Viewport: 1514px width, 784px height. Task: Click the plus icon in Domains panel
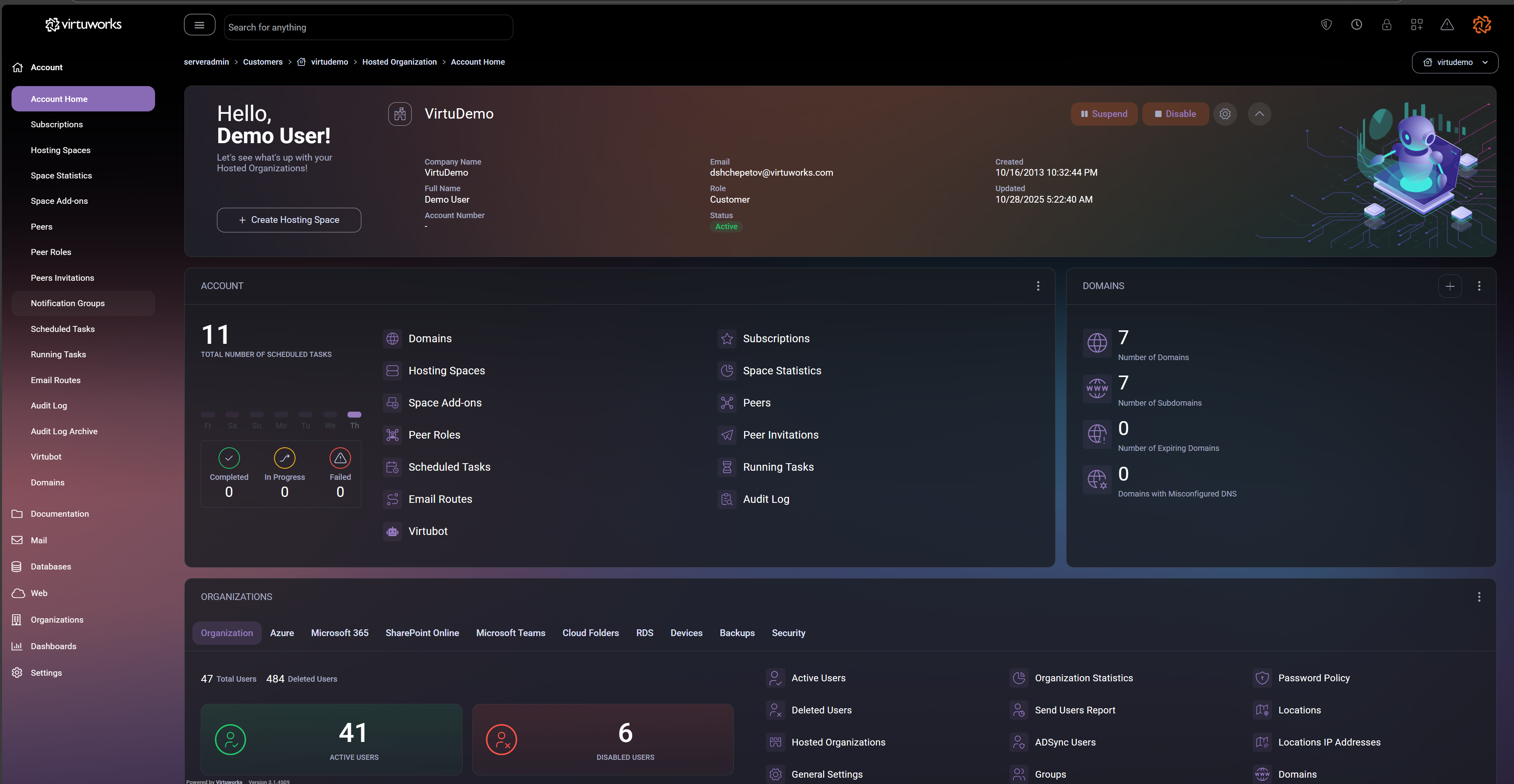coord(1450,286)
